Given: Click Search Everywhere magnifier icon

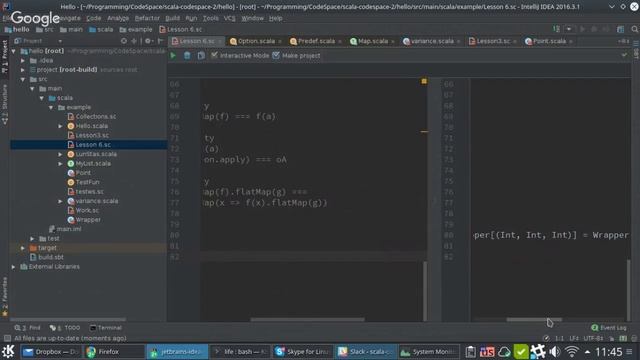Looking at the screenshot, I should [634, 29].
